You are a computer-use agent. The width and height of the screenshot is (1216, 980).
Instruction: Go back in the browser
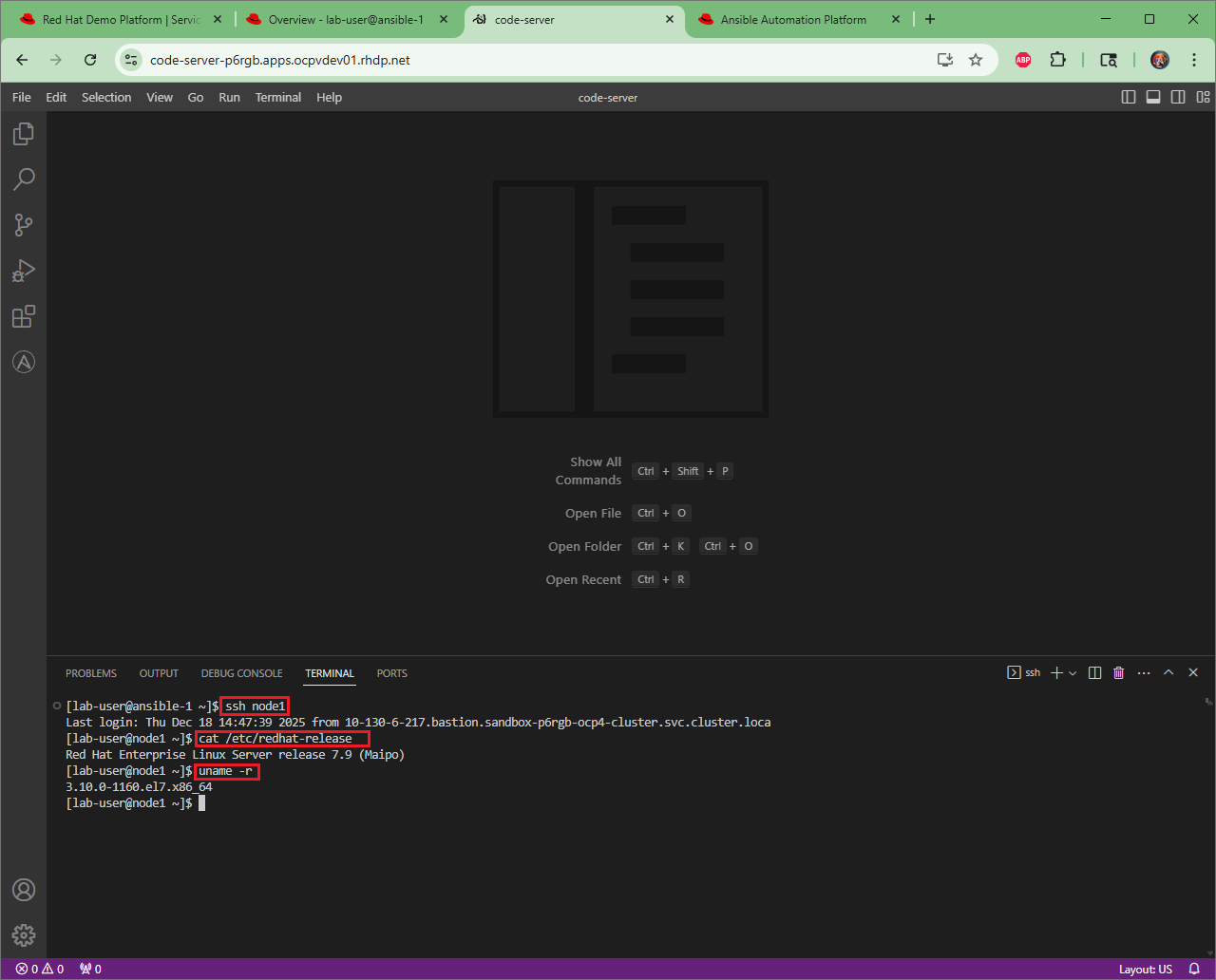coord(22,60)
